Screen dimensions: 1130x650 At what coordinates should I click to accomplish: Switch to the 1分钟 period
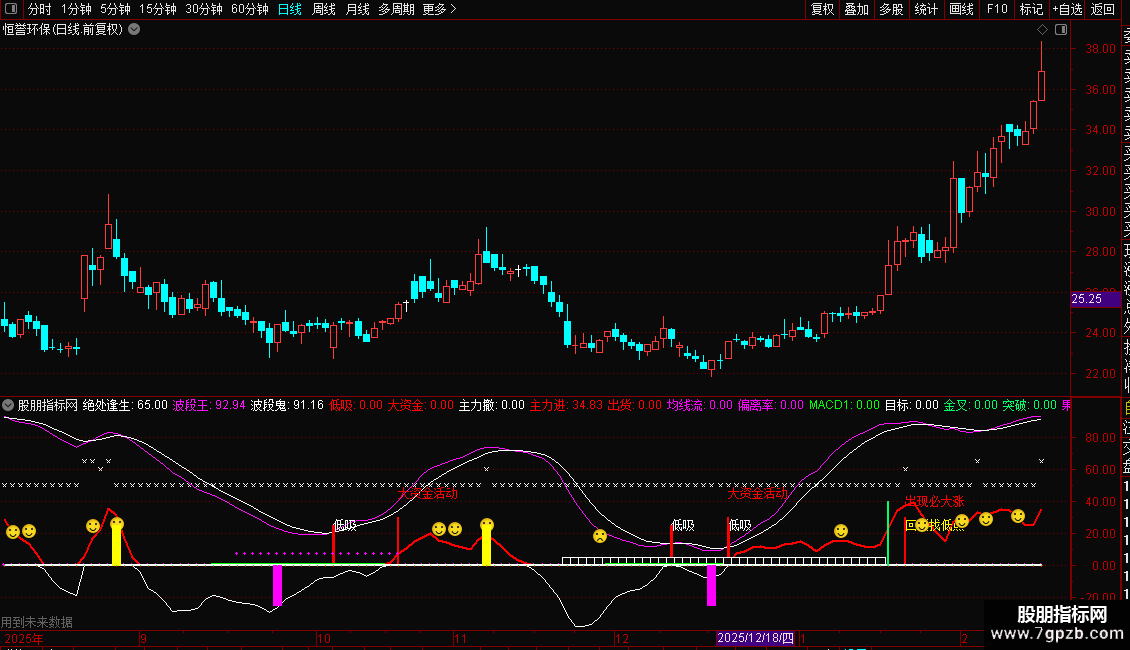pos(76,9)
